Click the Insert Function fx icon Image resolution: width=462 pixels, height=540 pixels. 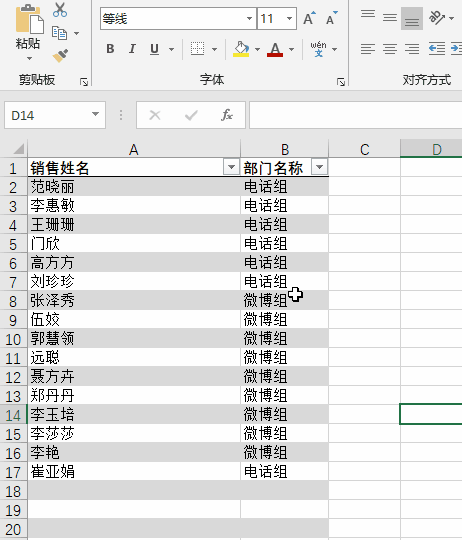click(227, 115)
